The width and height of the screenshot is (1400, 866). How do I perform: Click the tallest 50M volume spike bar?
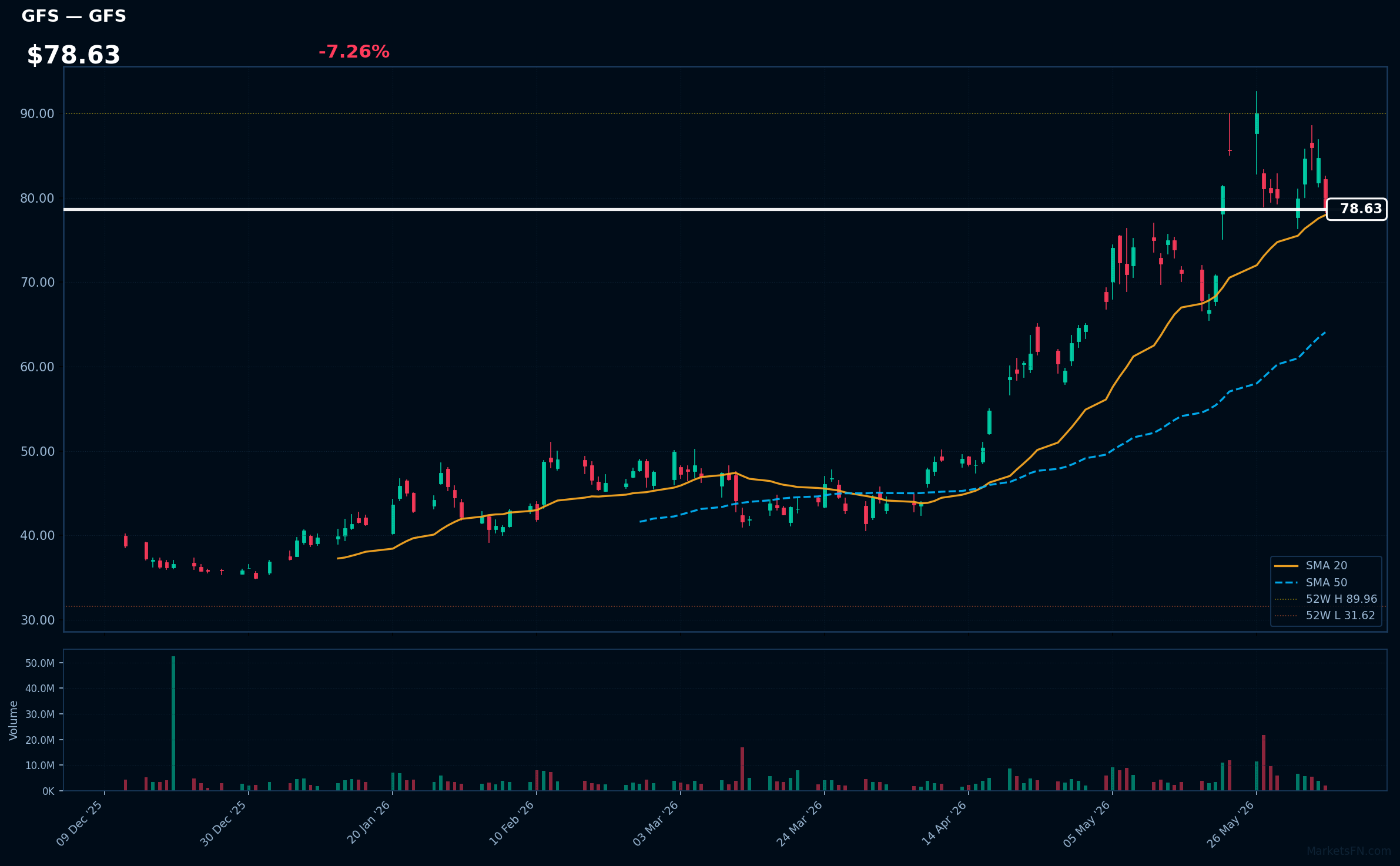pyautogui.click(x=173, y=723)
